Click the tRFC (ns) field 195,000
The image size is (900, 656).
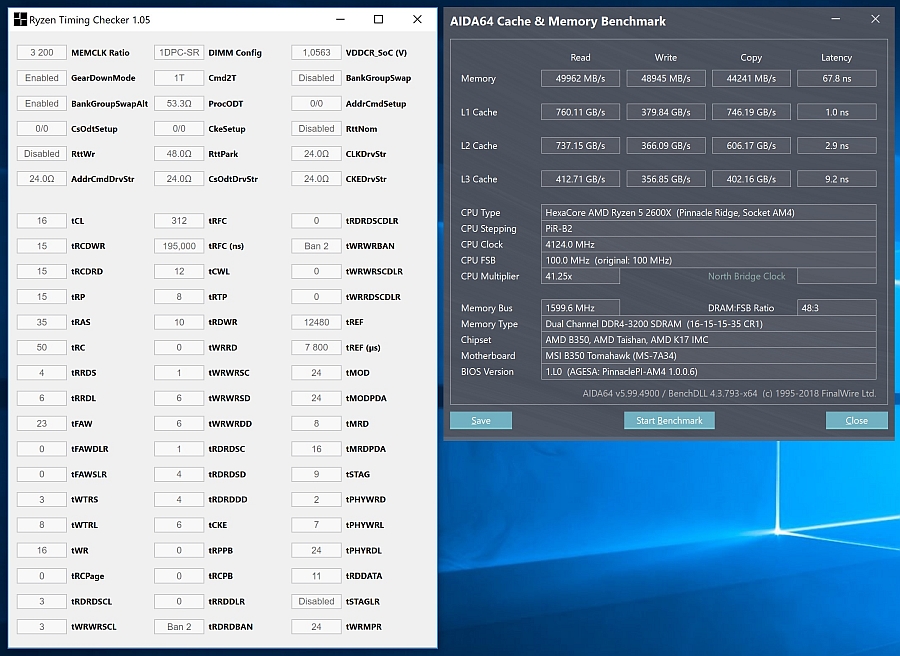coord(179,246)
